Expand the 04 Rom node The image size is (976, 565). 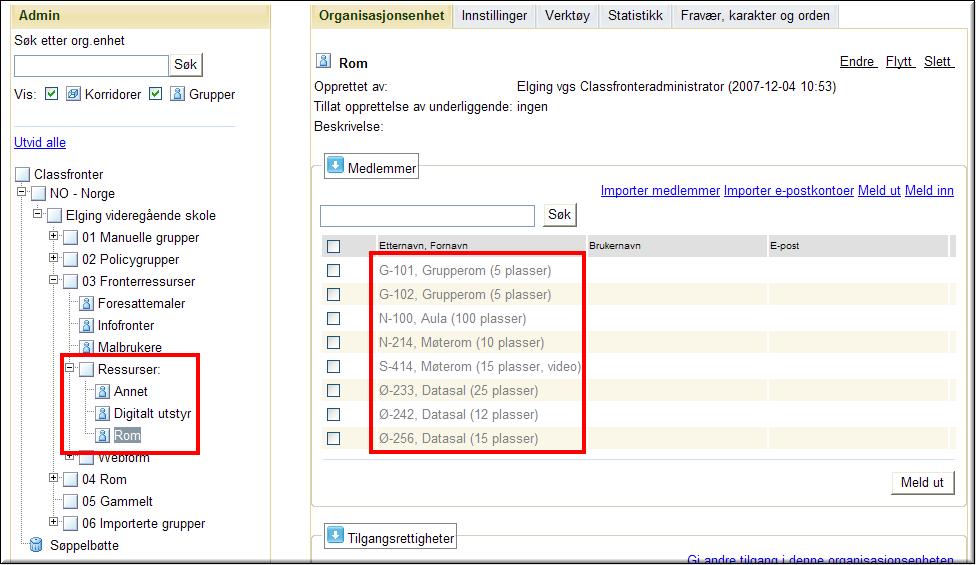pos(54,478)
